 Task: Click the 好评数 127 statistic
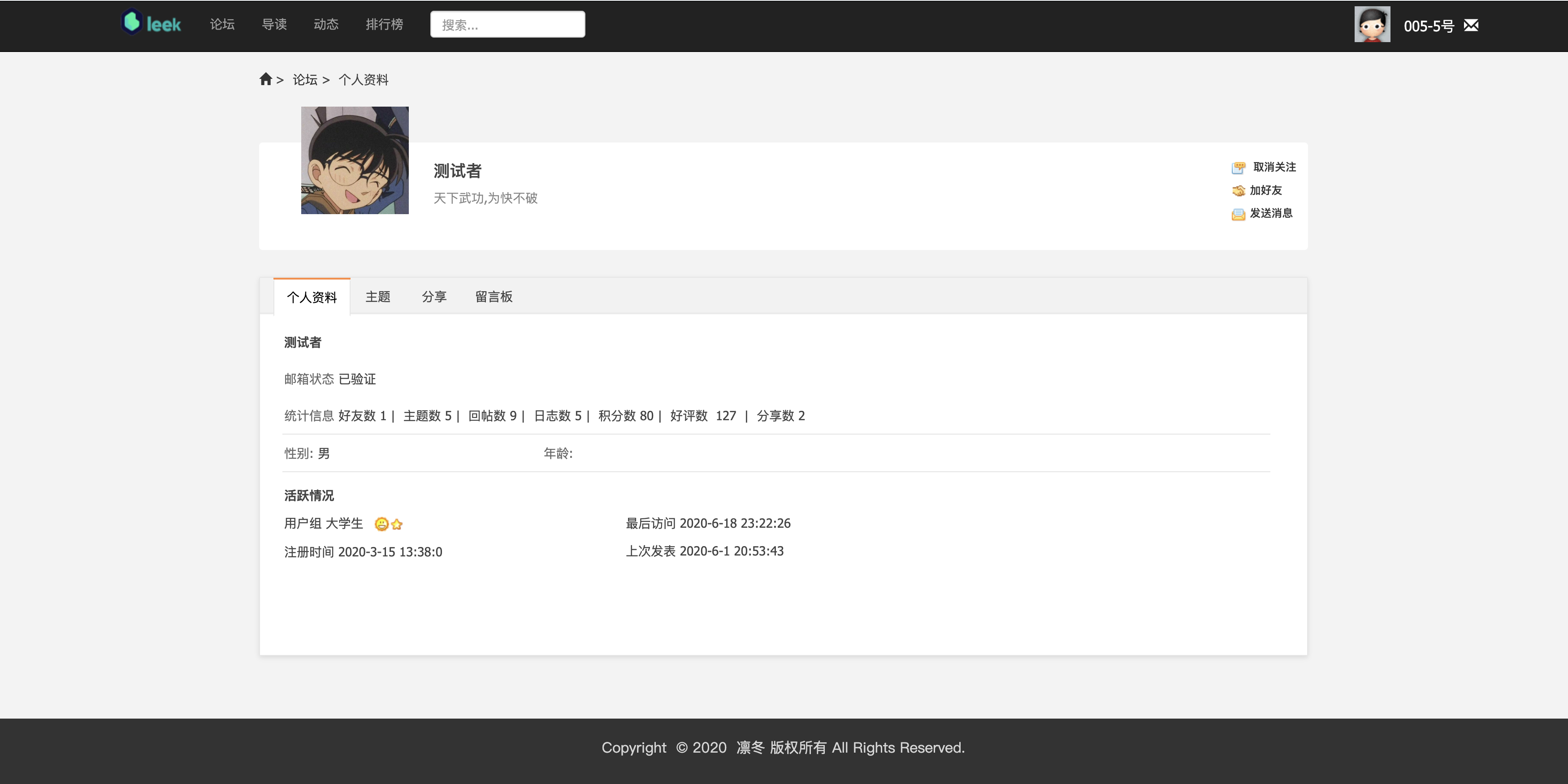point(703,416)
